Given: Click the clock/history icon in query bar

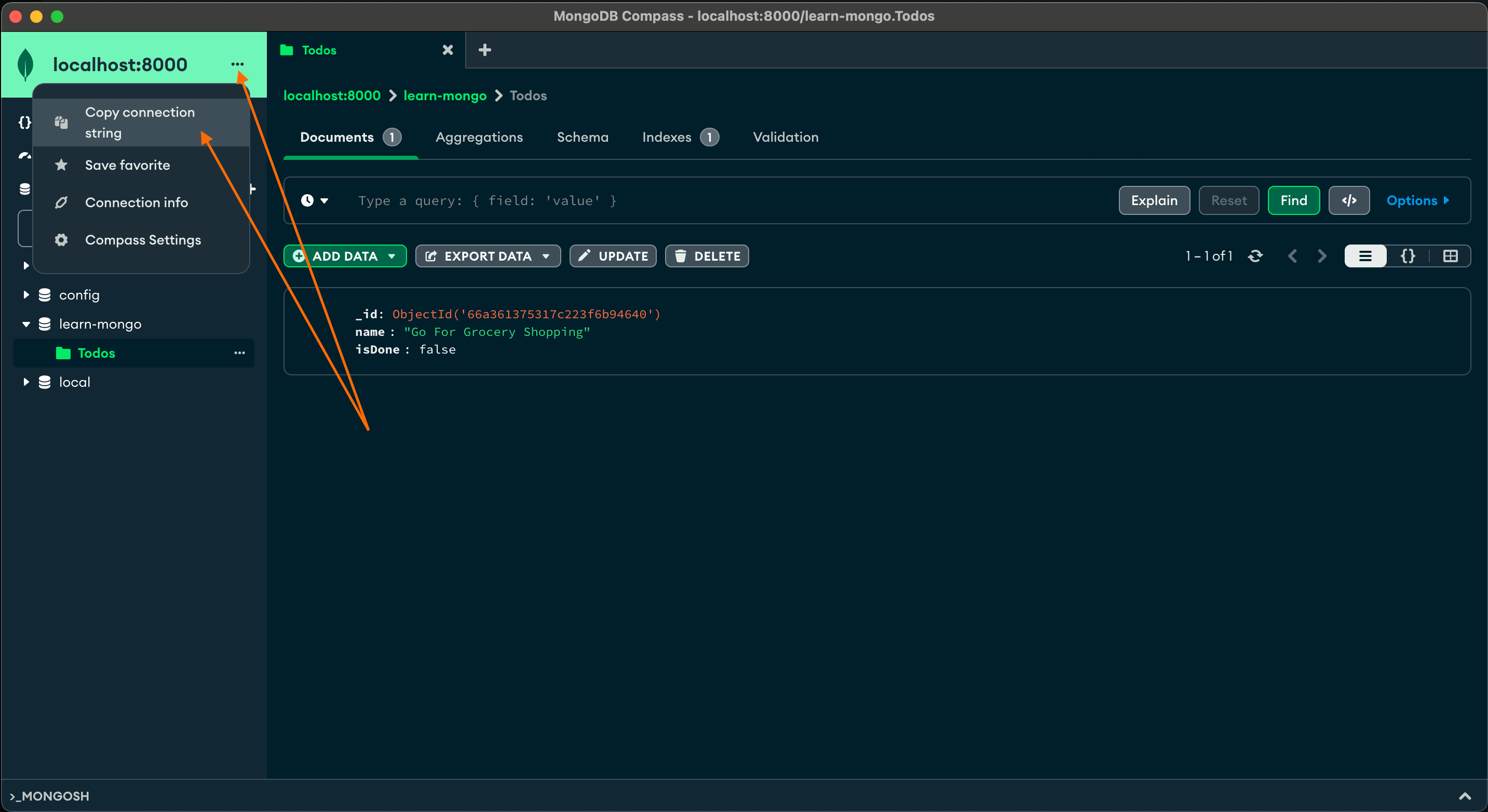Looking at the screenshot, I should [314, 199].
